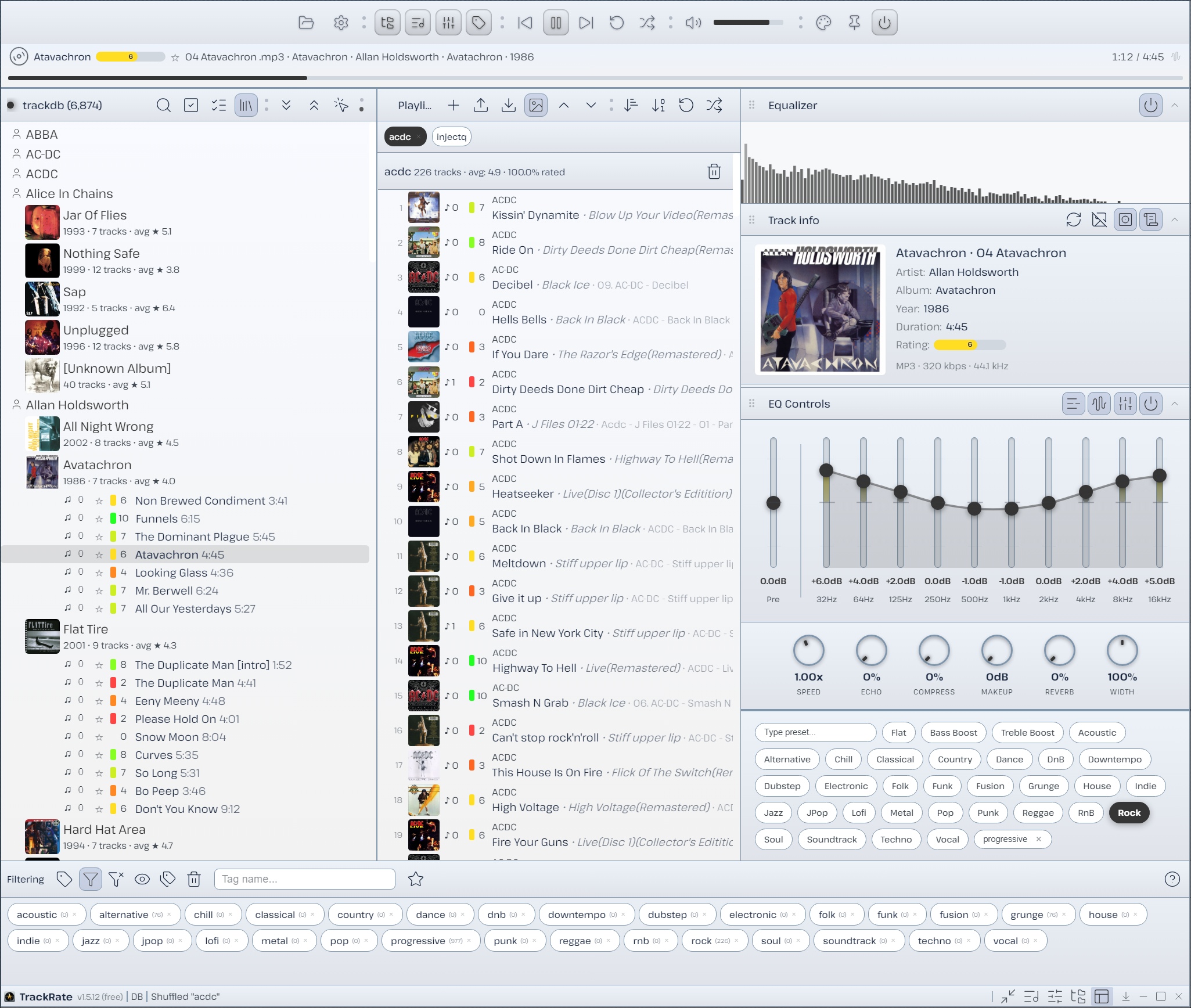Adjust the volume slider
Screen dimensions: 1191x1008
click(748, 23)
